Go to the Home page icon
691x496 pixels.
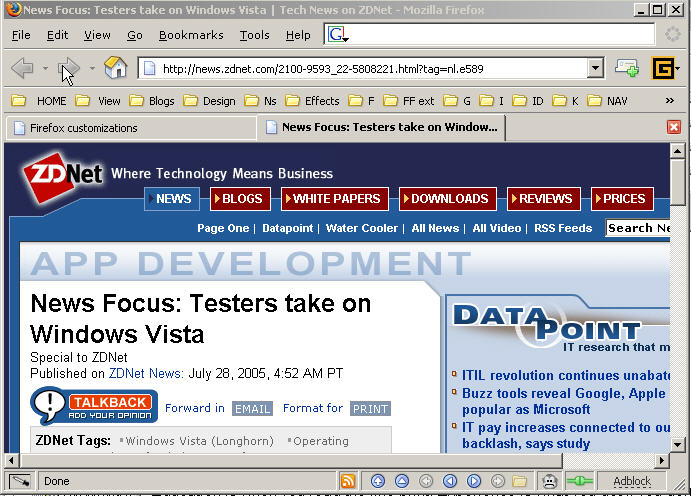(x=115, y=68)
